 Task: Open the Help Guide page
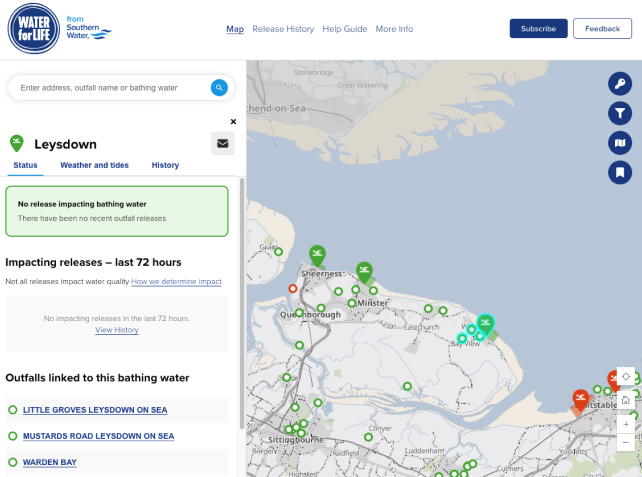344,29
